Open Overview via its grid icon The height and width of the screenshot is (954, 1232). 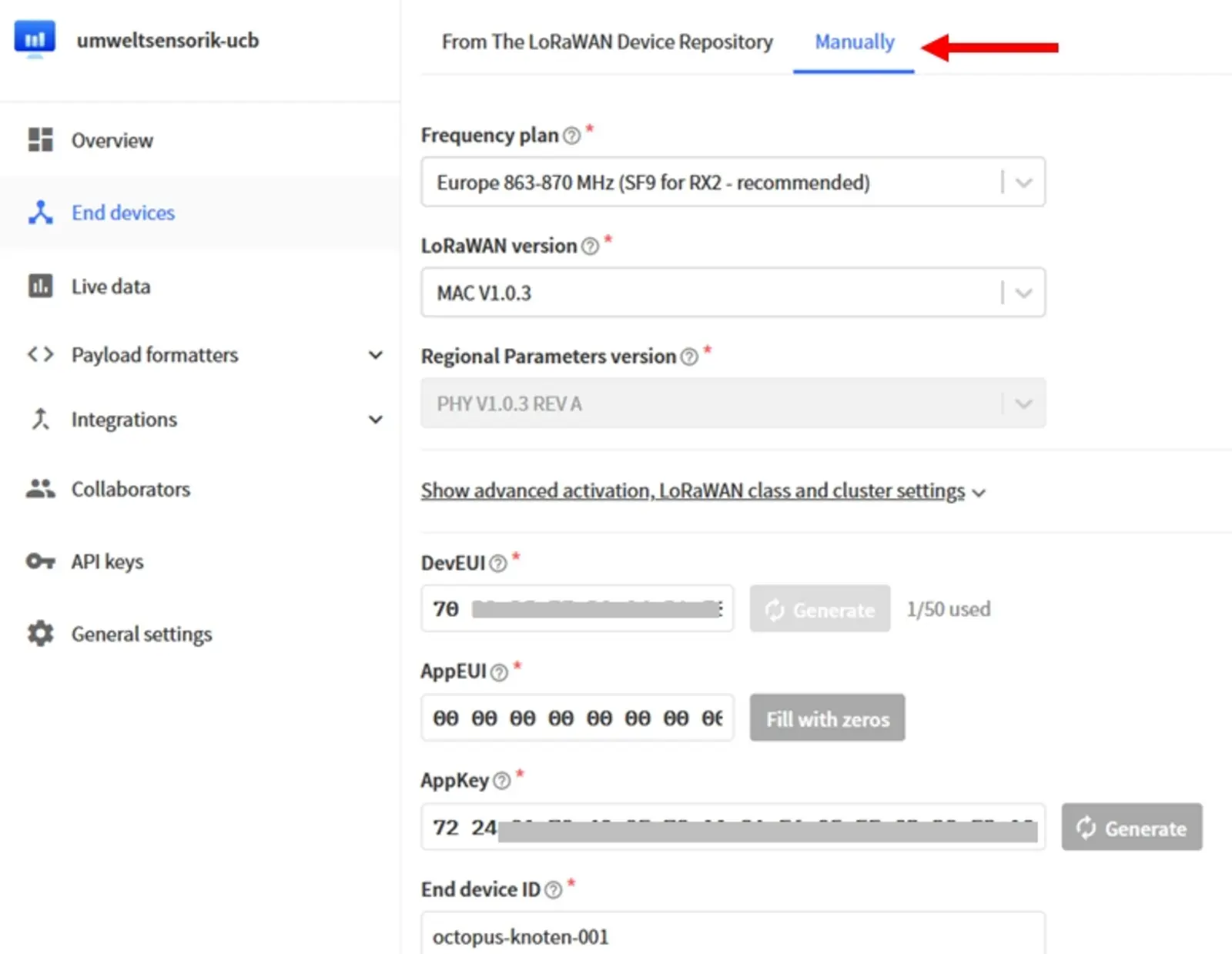point(40,140)
